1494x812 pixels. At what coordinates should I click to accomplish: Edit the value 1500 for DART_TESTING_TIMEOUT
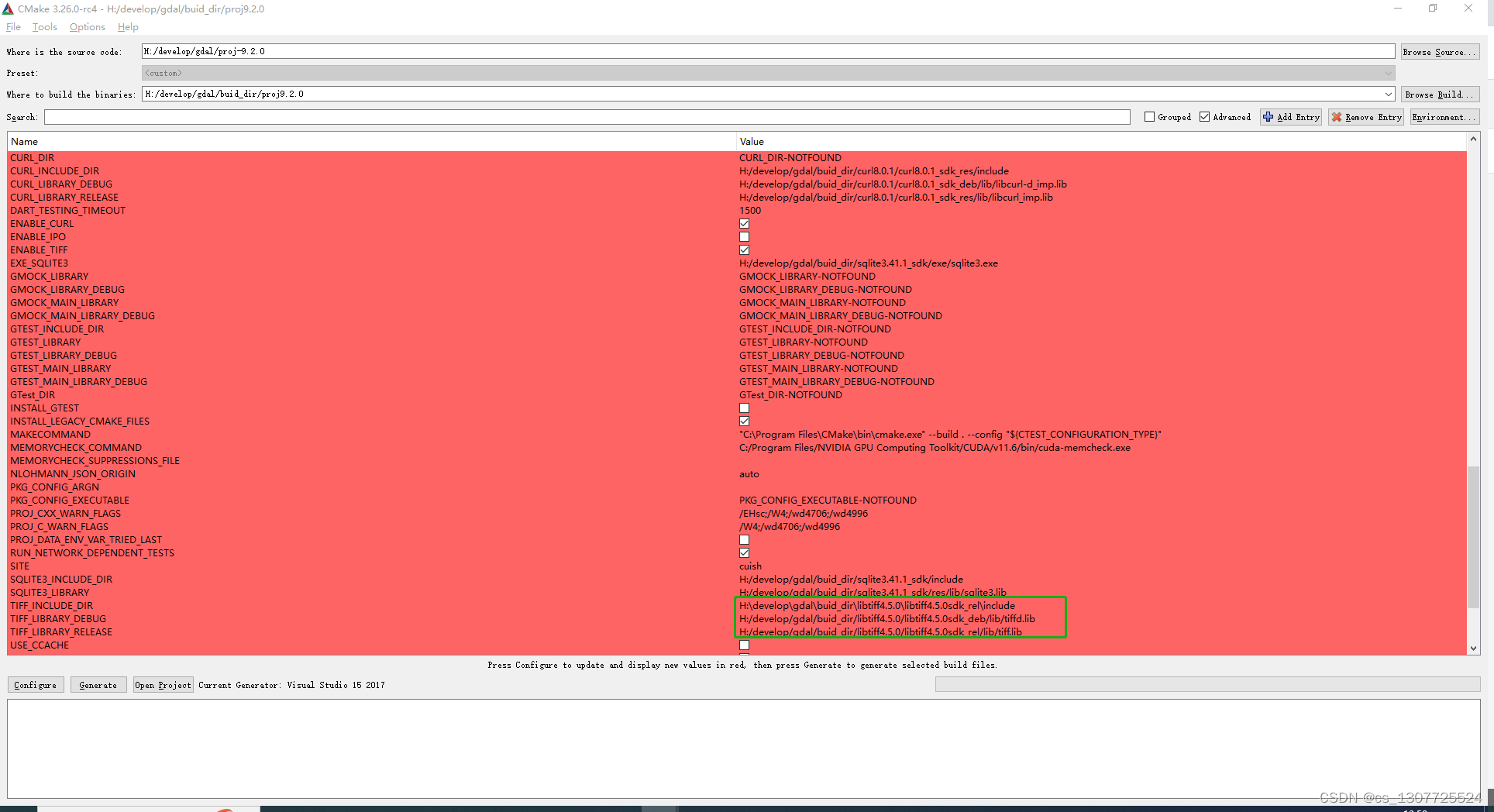coord(750,211)
